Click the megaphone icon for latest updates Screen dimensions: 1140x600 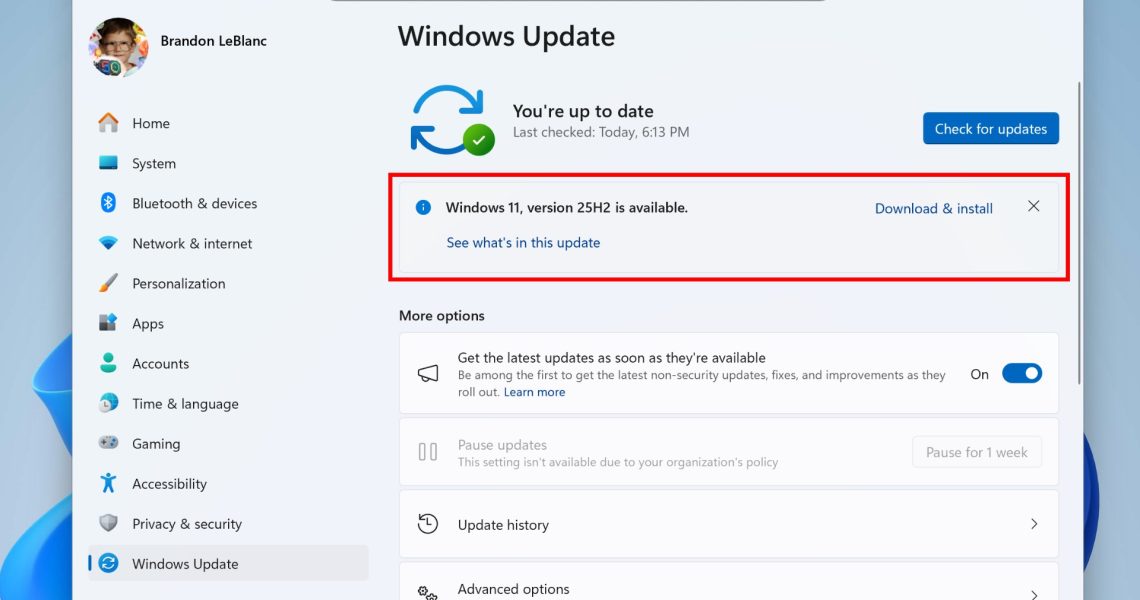click(428, 373)
